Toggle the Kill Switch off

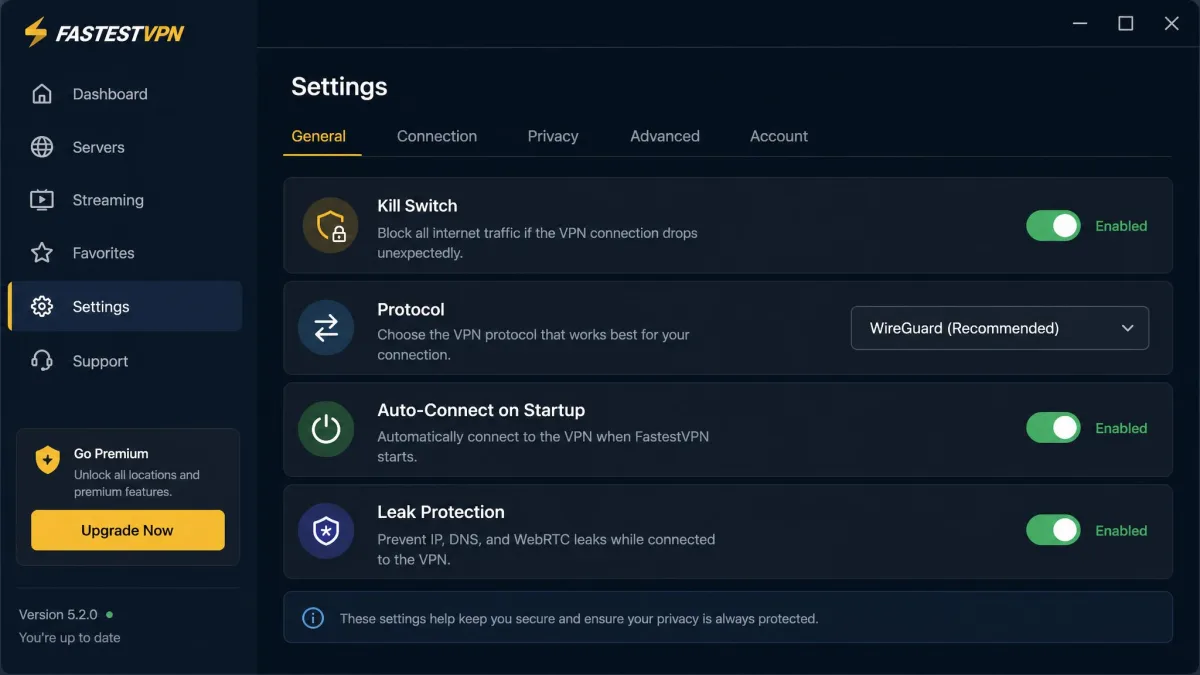coord(1053,226)
